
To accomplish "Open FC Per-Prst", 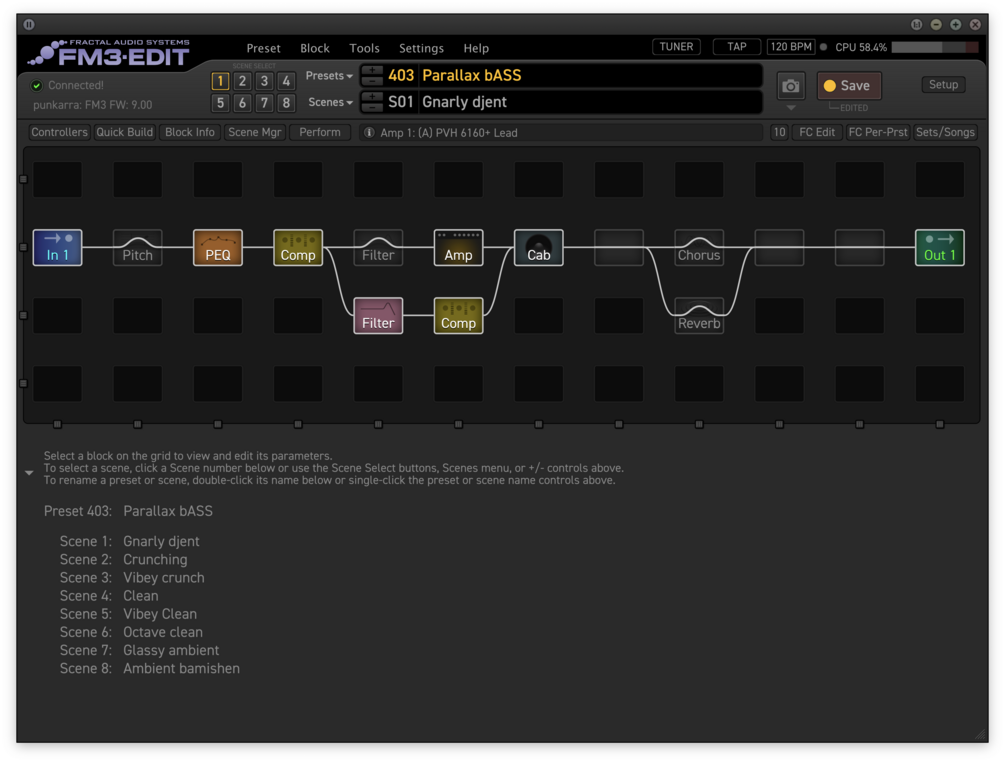I will tap(878, 132).
